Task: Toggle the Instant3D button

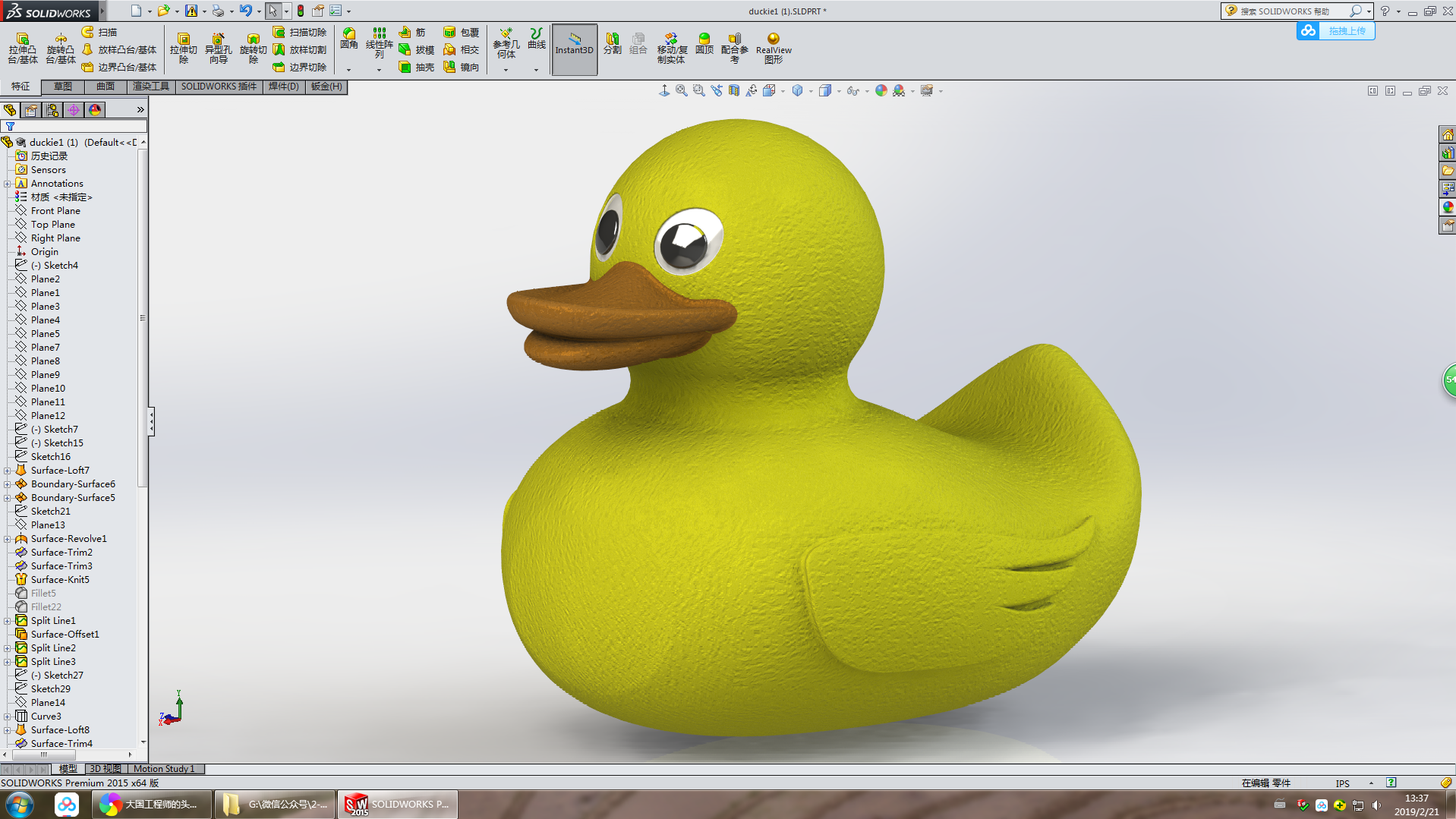Action: coord(574,49)
